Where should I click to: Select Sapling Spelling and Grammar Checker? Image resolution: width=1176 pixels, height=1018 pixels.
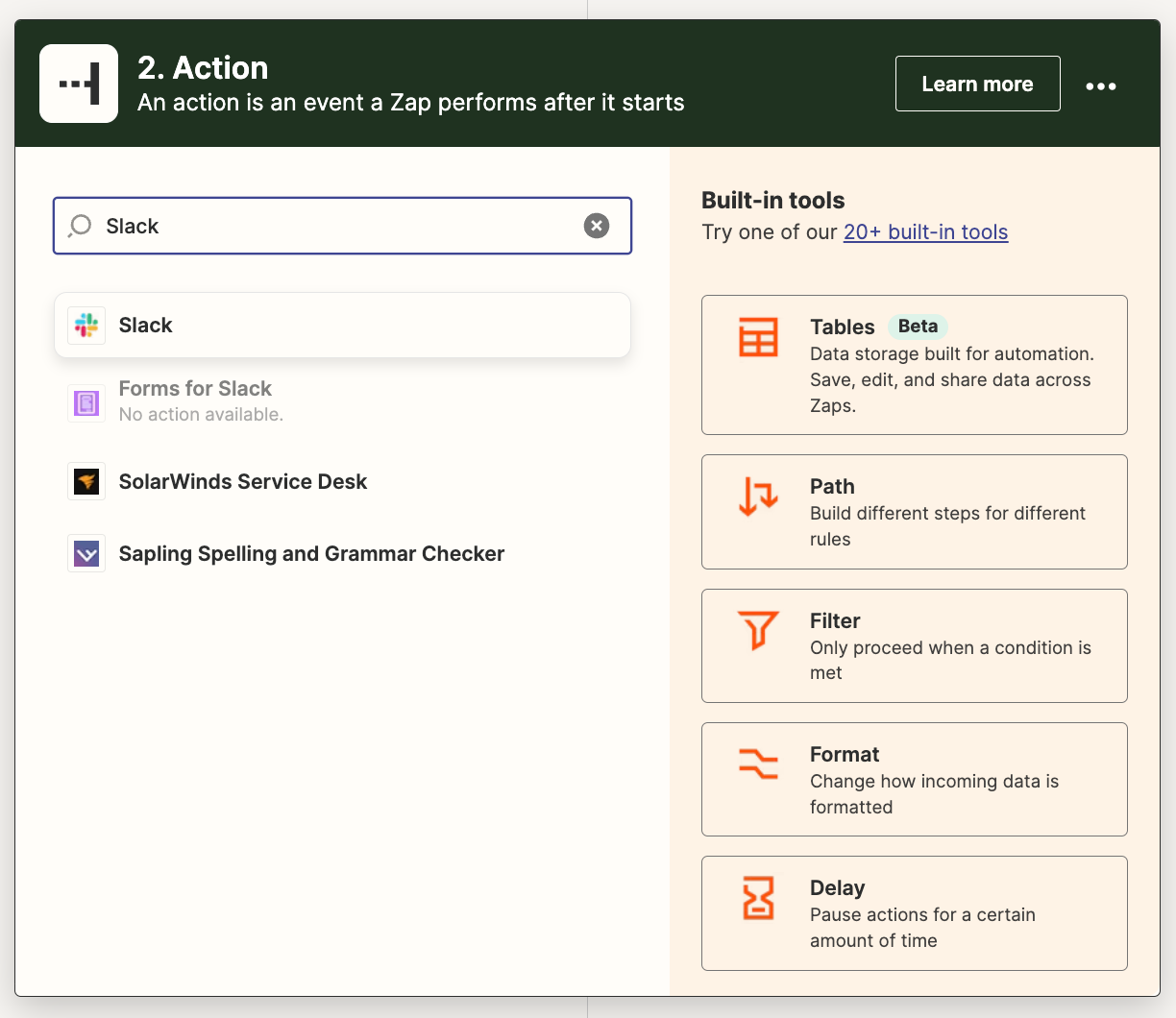[x=311, y=554]
